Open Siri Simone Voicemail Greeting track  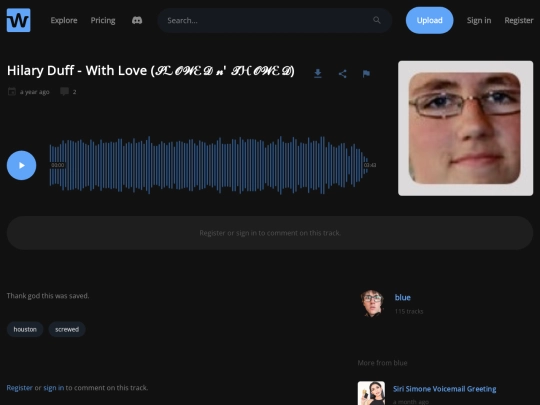(445, 389)
